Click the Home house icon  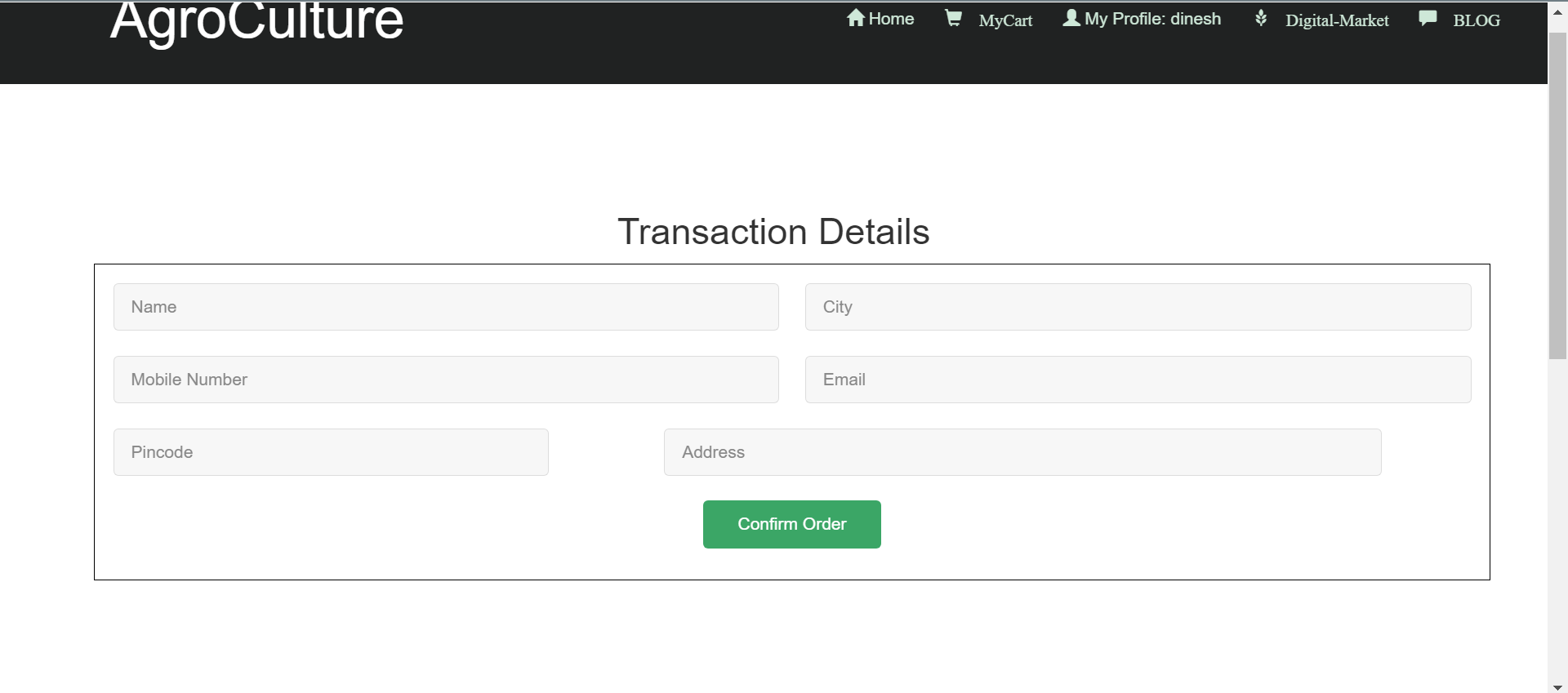(855, 18)
